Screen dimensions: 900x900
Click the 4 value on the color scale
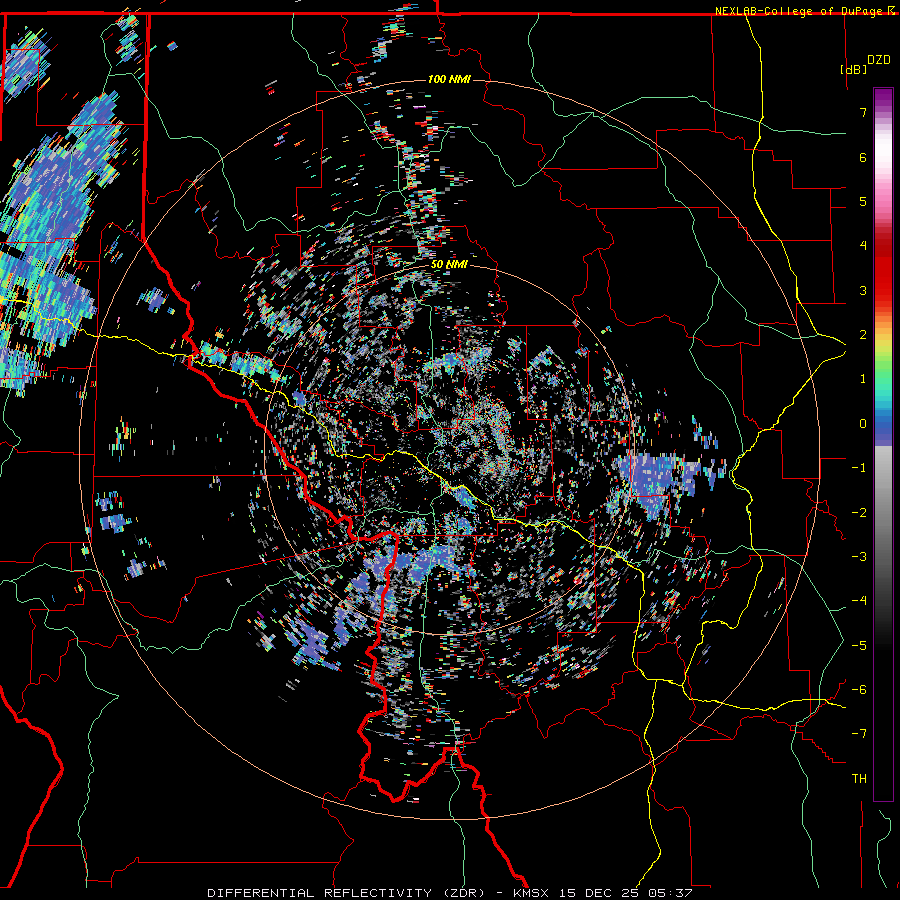(x=863, y=246)
